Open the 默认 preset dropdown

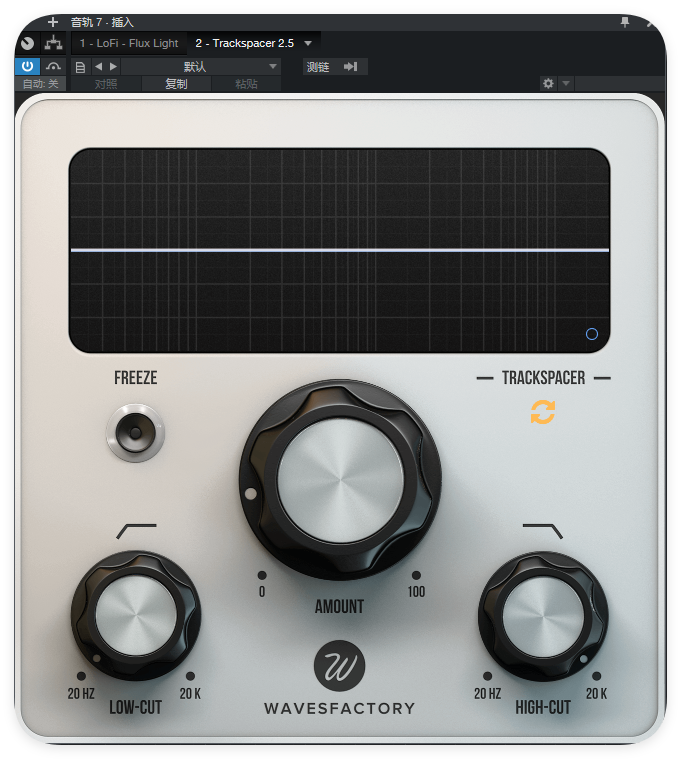tap(201, 66)
